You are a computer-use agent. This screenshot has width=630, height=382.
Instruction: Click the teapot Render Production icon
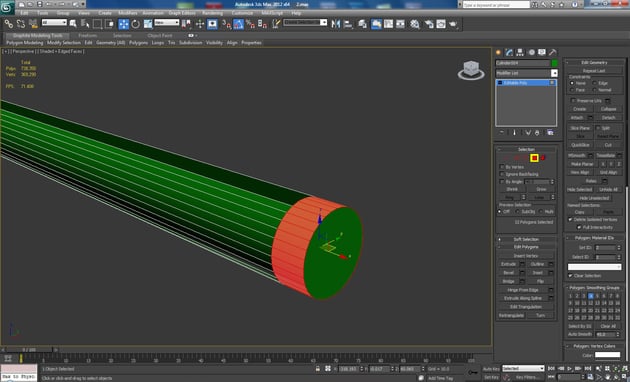pos(453,24)
